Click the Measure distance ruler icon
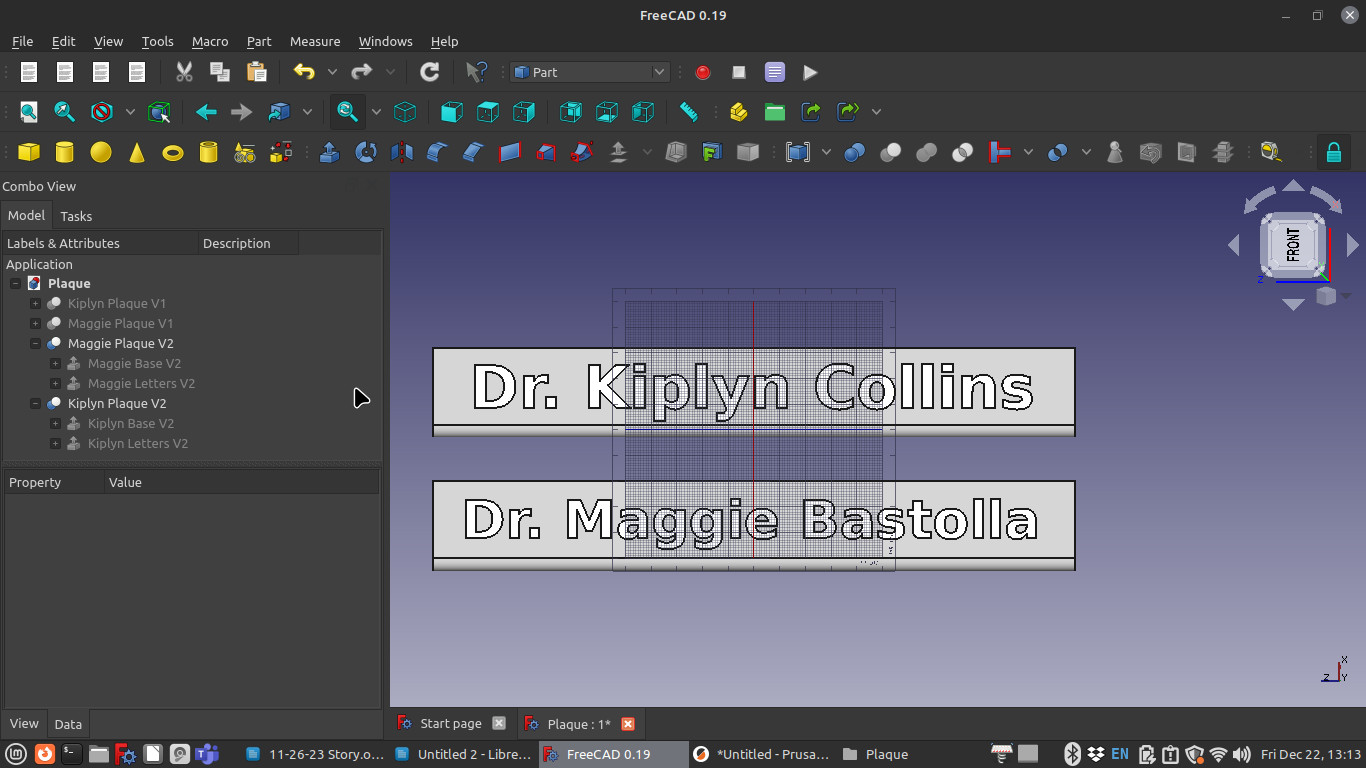This screenshot has width=1366, height=768. (x=688, y=112)
